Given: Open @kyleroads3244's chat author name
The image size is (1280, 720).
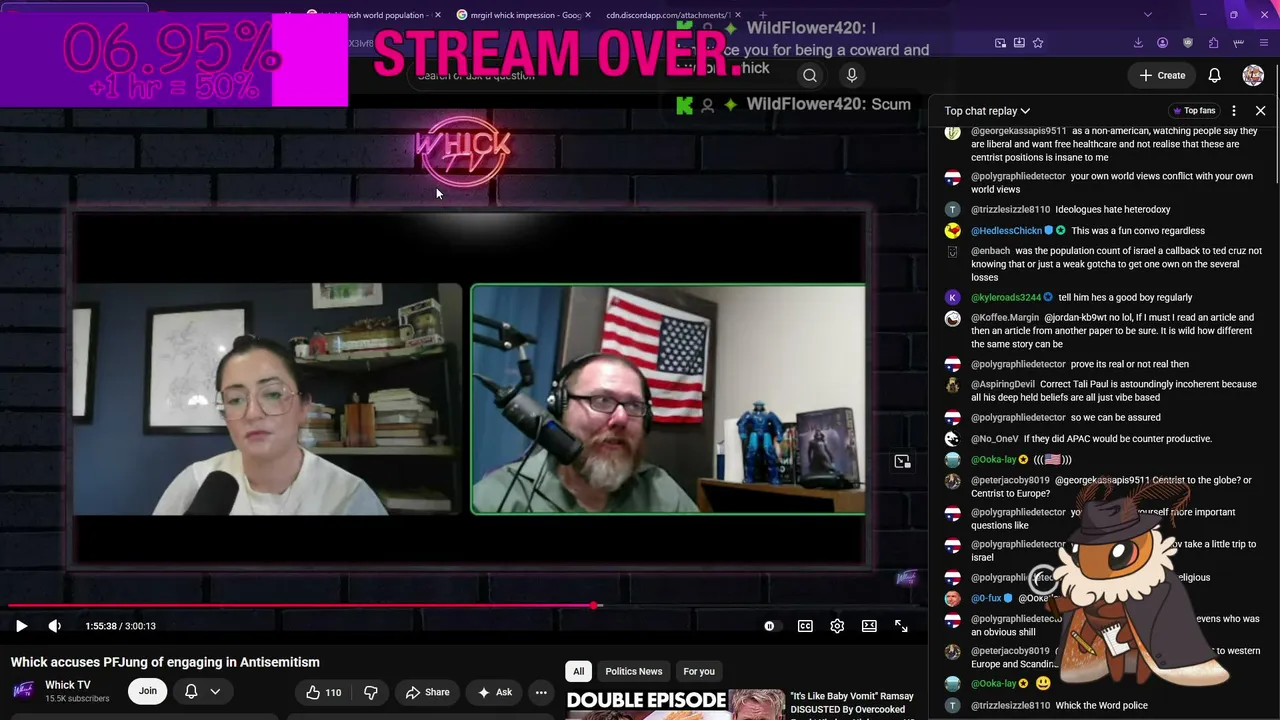Looking at the screenshot, I should 1006,297.
